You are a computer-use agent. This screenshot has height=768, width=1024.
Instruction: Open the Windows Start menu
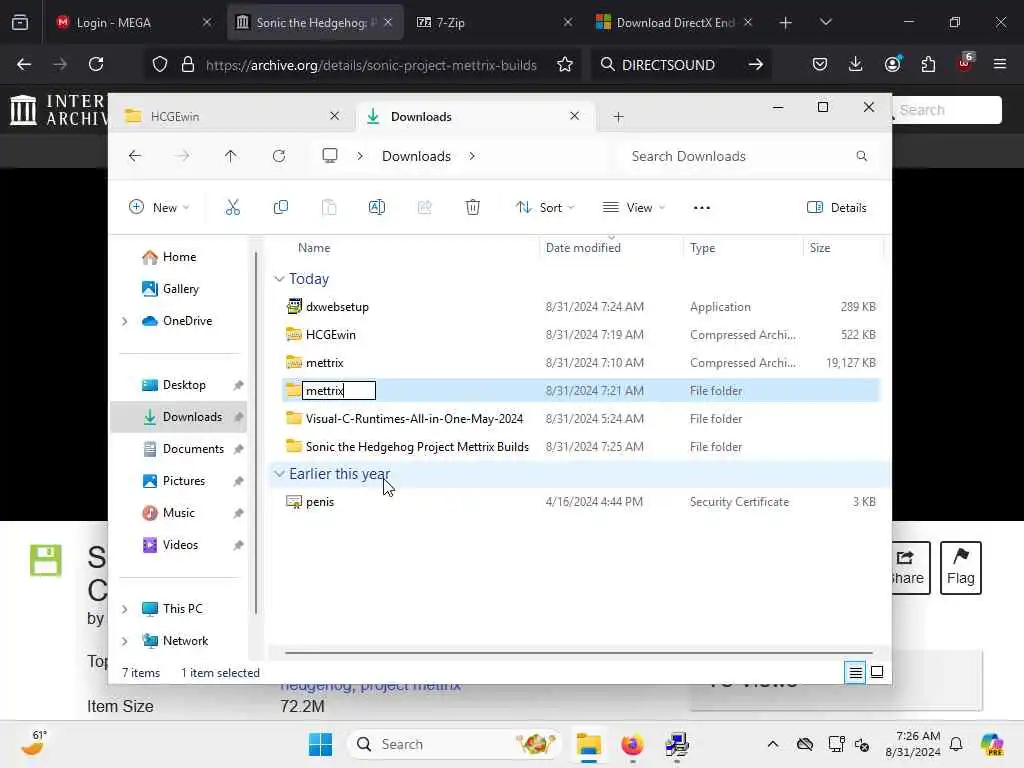320,744
